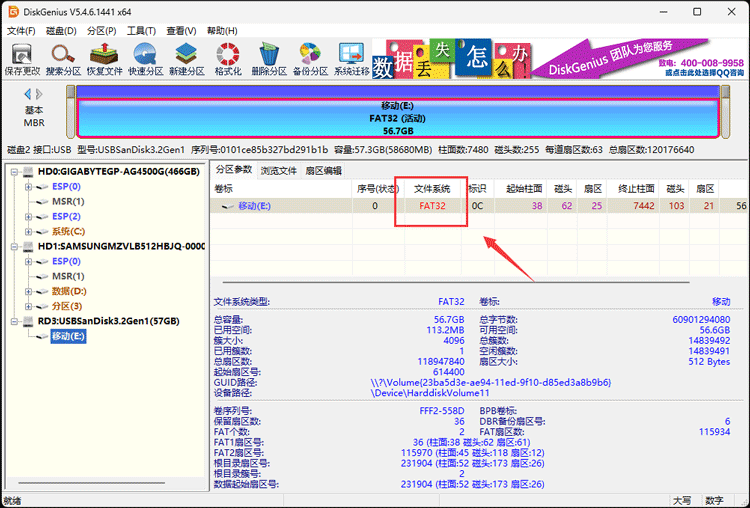This screenshot has height=508, width=750.
Task: Select the 格式化 (Format) toolbar icon
Action: pos(228,59)
